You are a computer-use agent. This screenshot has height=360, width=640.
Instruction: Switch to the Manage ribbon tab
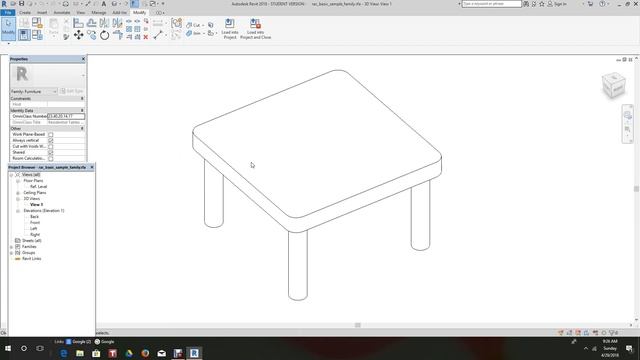click(x=99, y=13)
